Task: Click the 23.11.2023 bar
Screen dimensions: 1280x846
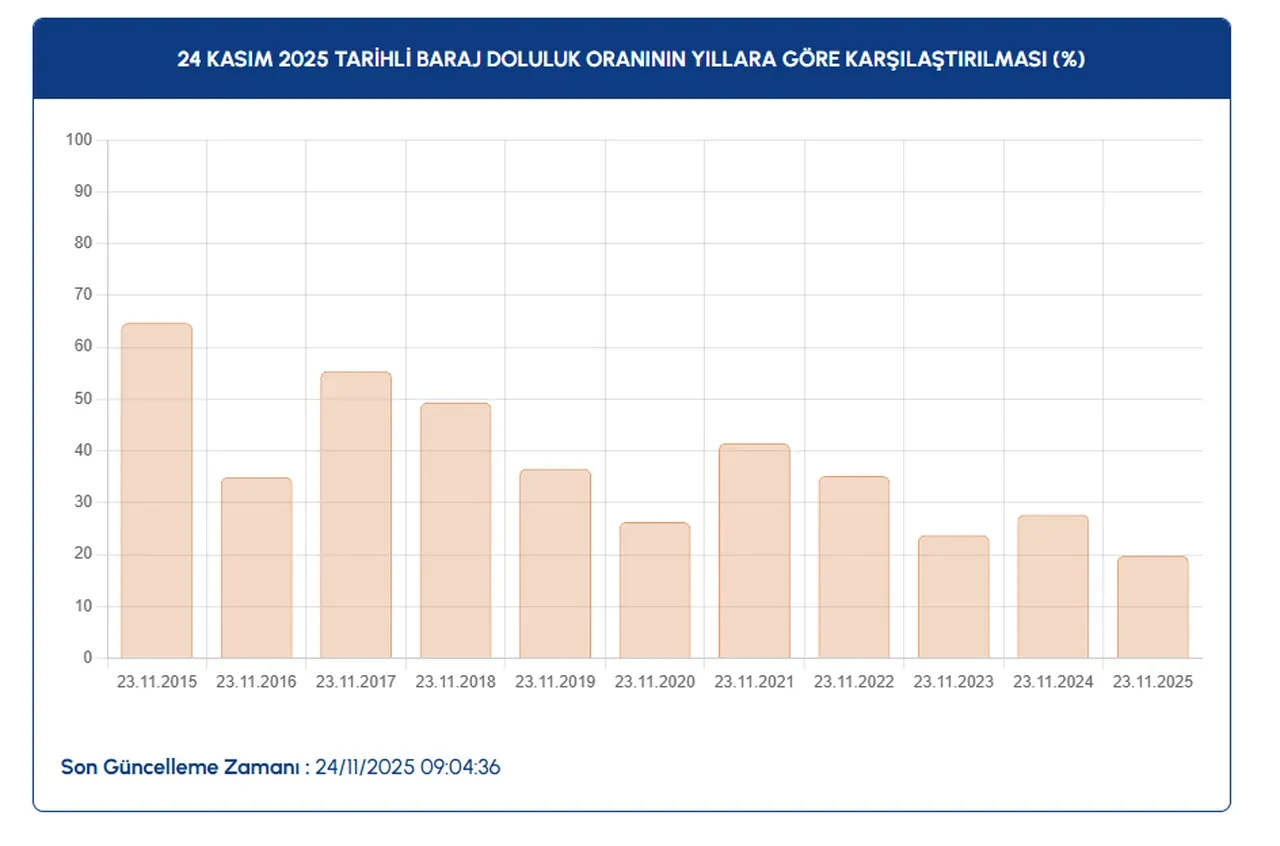Action: [953, 596]
